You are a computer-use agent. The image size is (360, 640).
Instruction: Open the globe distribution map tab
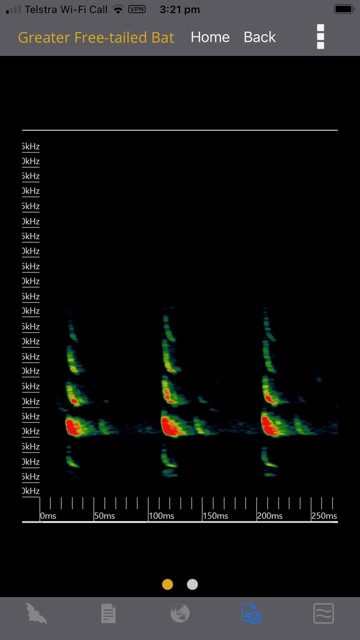(180, 613)
